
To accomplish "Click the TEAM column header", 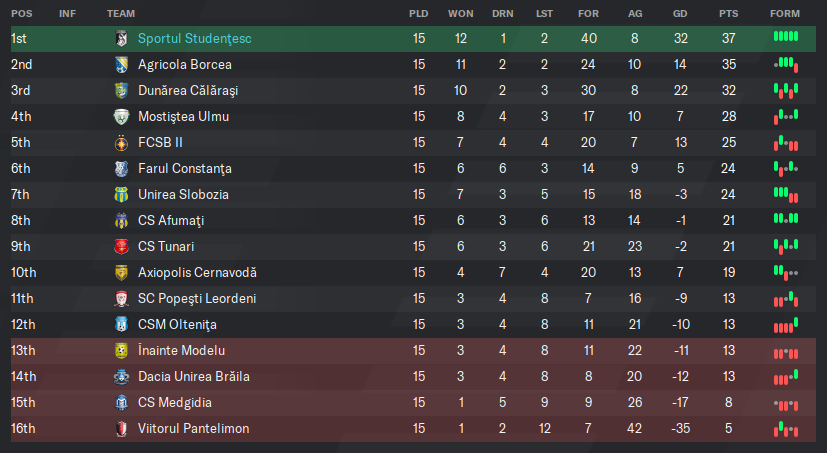I will (121, 14).
